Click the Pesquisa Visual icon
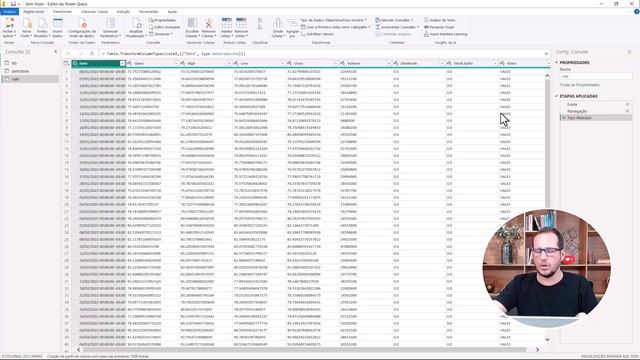 click(x=426, y=27)
